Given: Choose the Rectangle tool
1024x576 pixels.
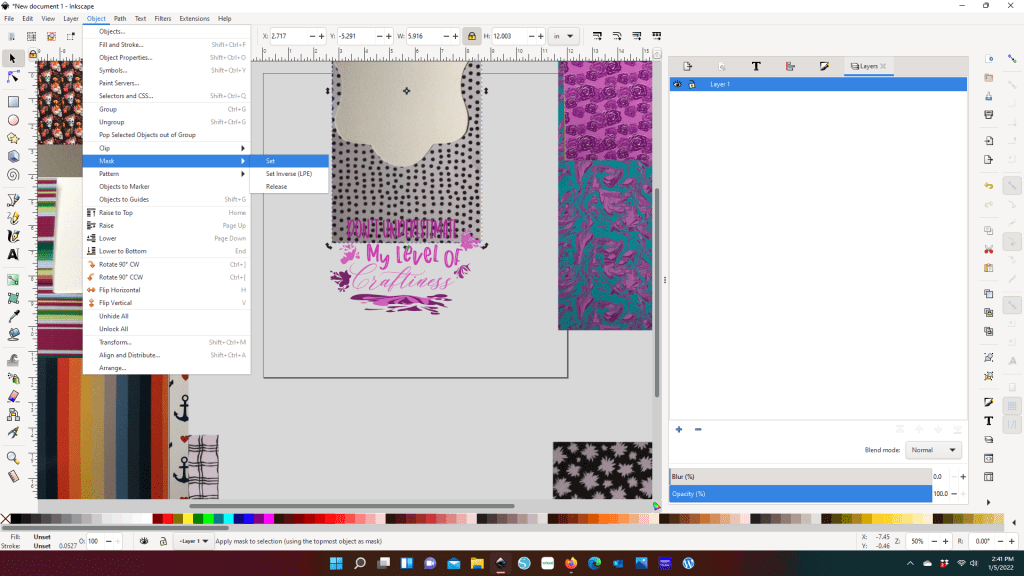Looking at the screenshot, I should (13, 102).
